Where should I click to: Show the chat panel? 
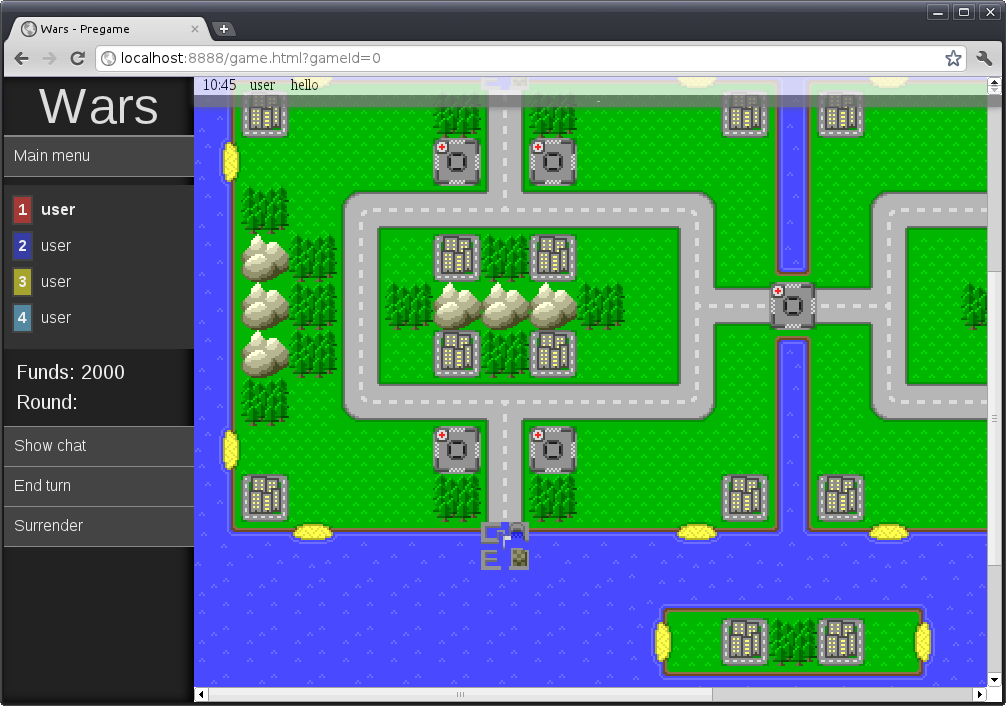click(x=98, y=446)
